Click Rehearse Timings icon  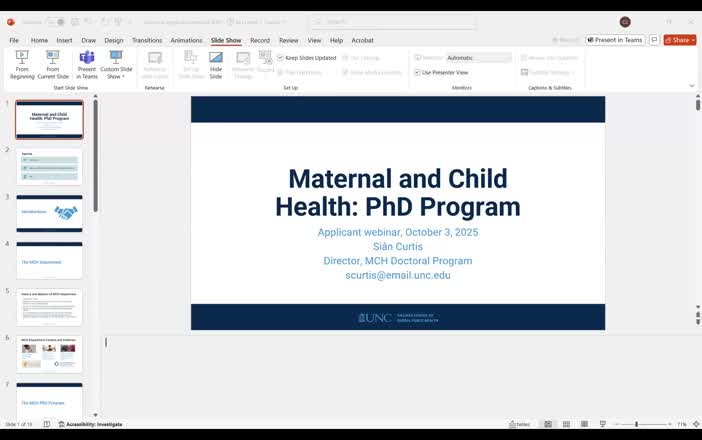pos(243,65)
